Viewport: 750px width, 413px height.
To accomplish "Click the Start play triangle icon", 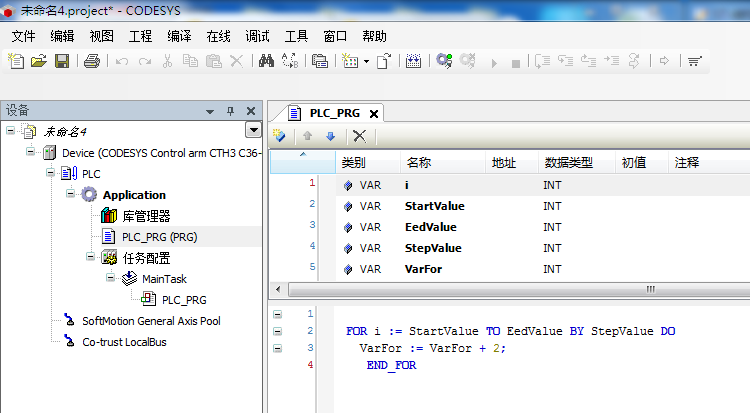I will [494, 63].
